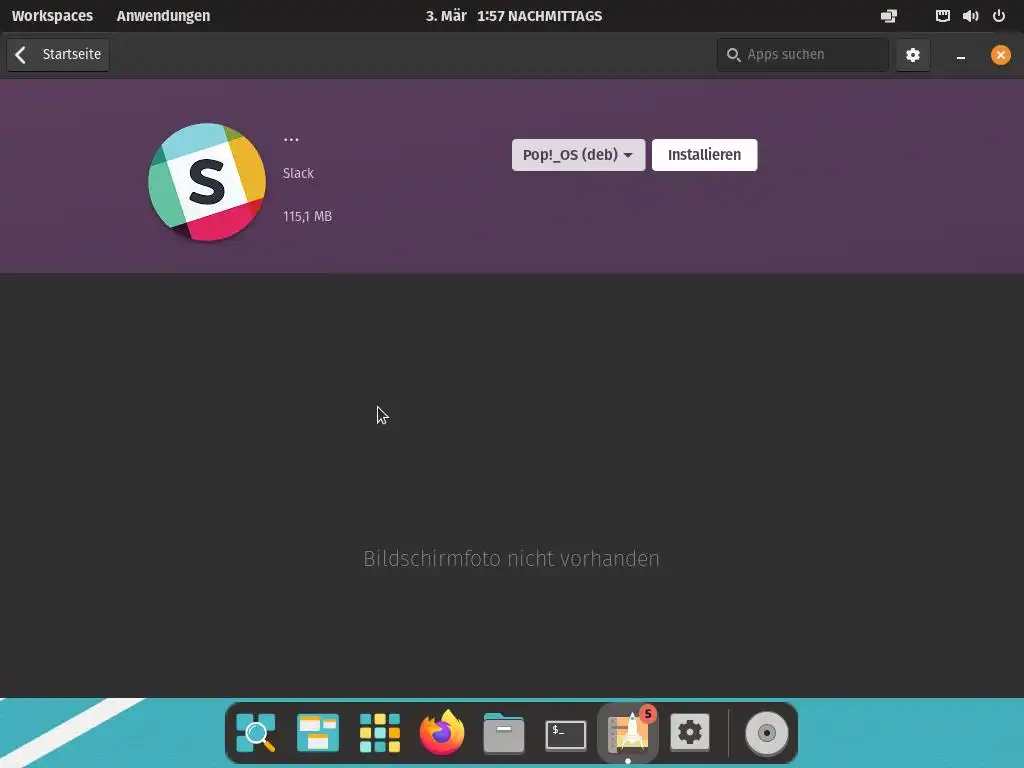Open Pop!_Shop settings gear

[912, 55]
